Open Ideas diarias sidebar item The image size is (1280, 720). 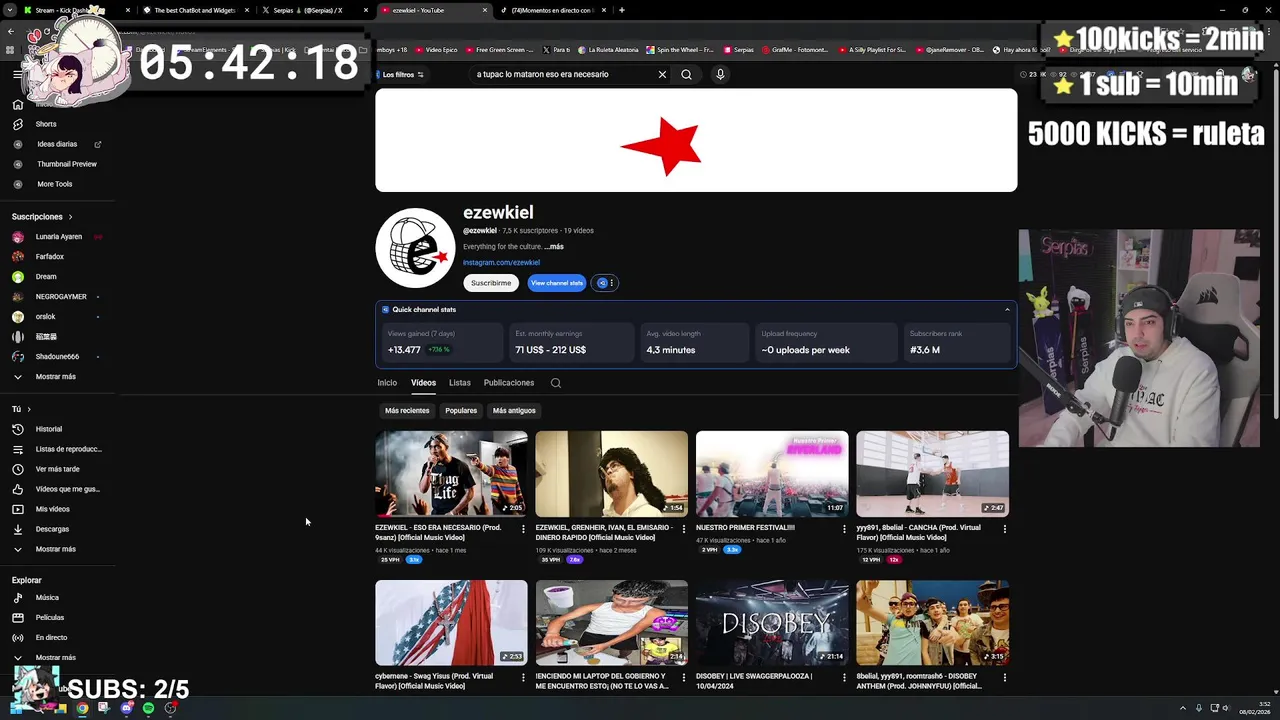point(57,144)
